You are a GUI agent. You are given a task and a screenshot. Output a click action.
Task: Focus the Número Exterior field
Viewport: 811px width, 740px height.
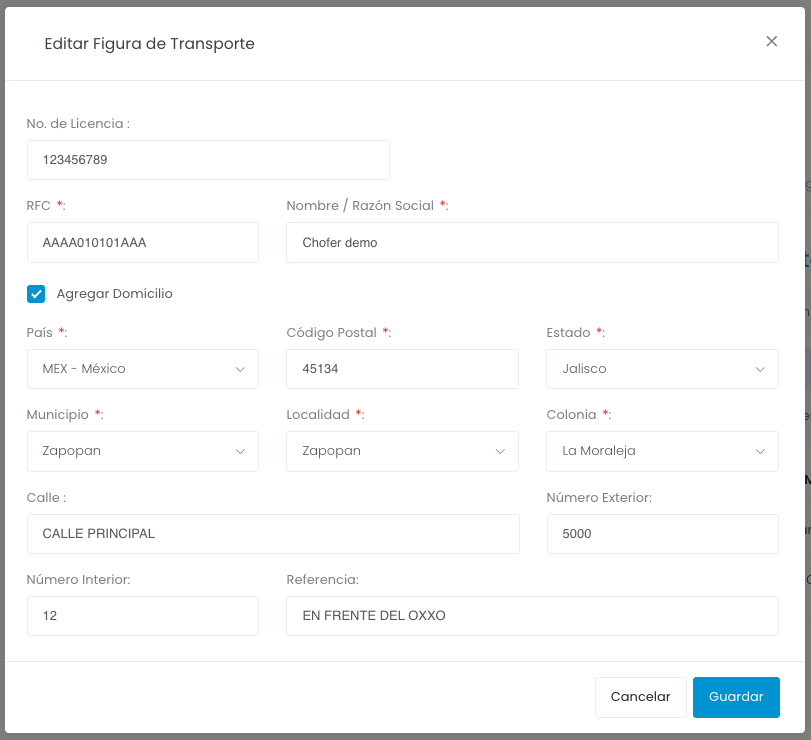click(663, 534)
